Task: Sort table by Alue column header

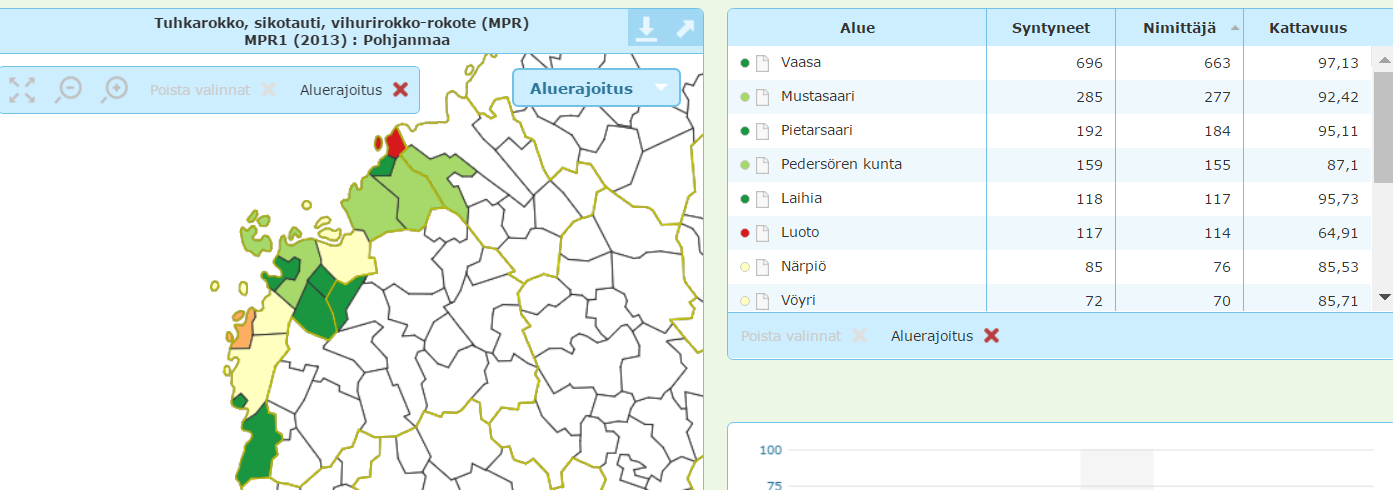Action: point(857,28)
